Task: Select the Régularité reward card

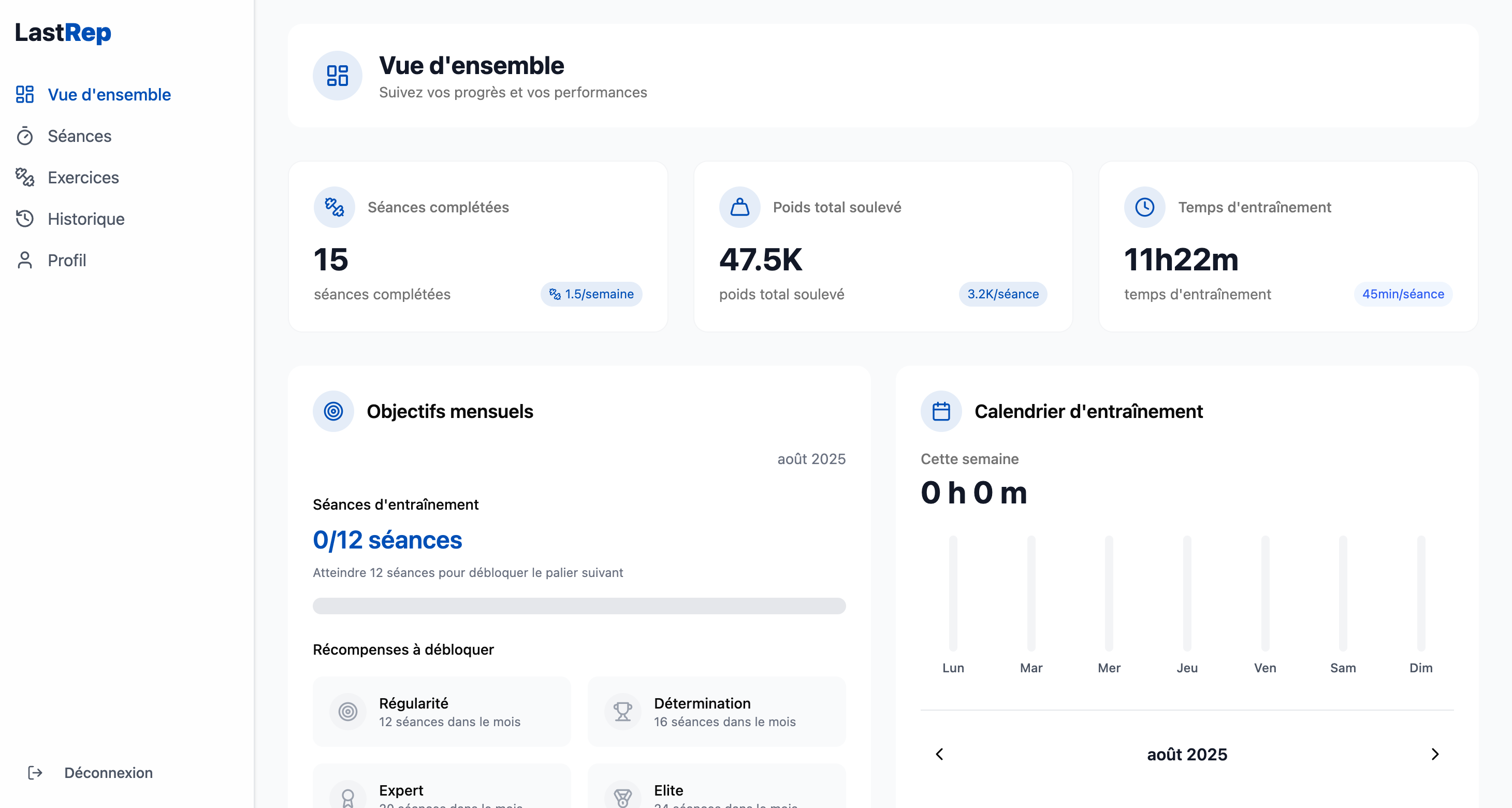Action: click(x=441, y=712)
